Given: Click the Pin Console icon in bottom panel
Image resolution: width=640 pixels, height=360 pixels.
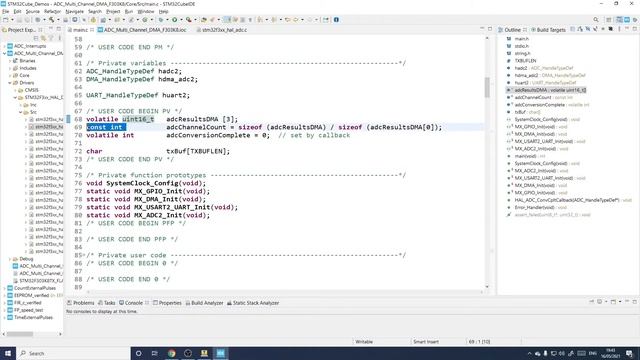Looking at the screenshot, I should point(591,302).
